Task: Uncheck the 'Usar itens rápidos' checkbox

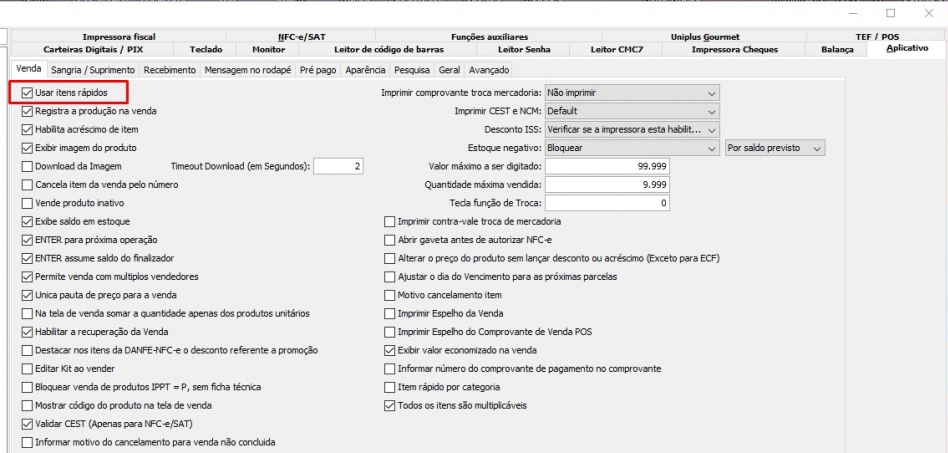Action: point(27,92)
